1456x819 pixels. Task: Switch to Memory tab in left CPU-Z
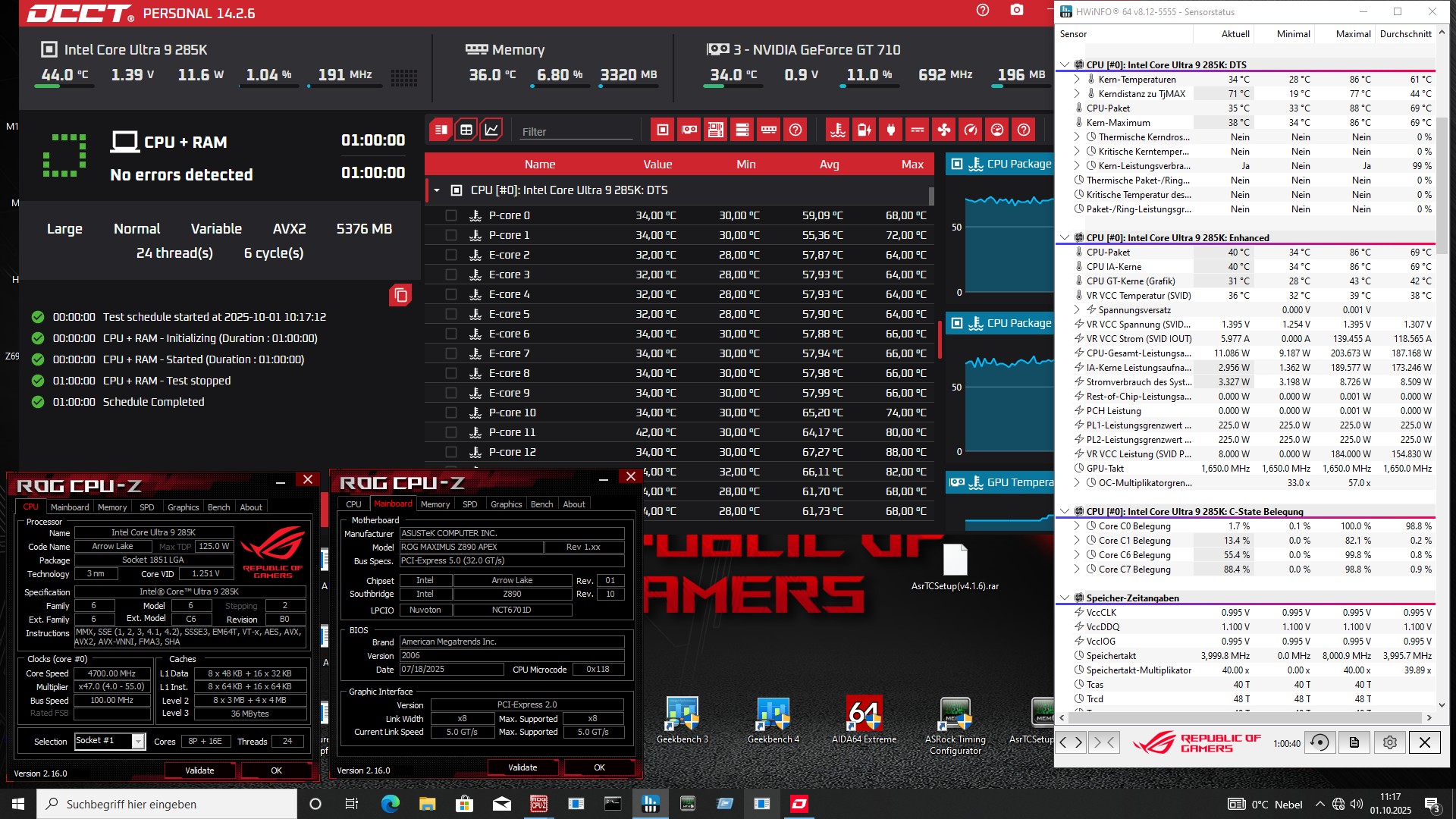click(112, 507)
